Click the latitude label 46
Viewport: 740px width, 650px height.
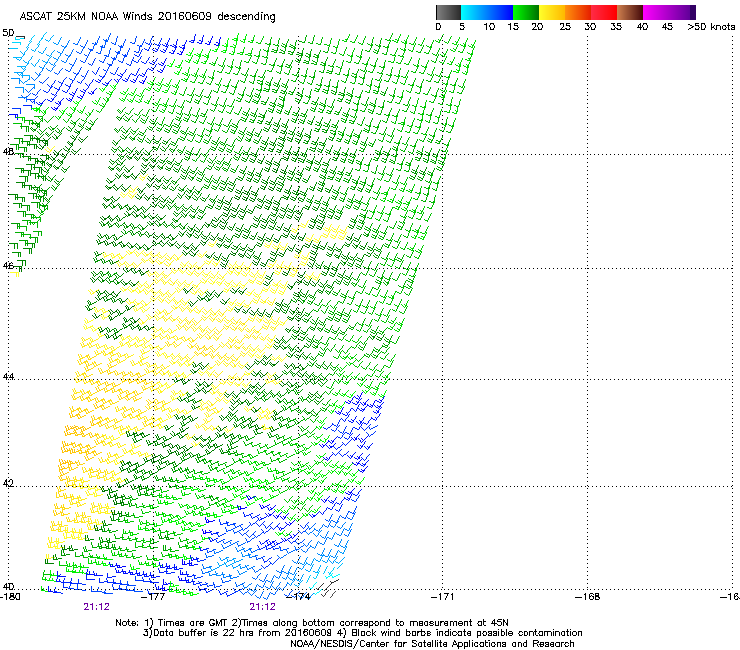(8, 266)
